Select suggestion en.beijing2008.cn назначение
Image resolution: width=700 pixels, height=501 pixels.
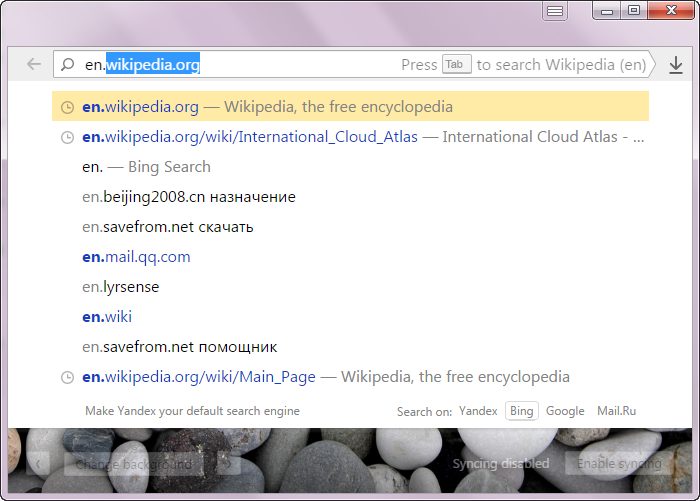[350, 196]
